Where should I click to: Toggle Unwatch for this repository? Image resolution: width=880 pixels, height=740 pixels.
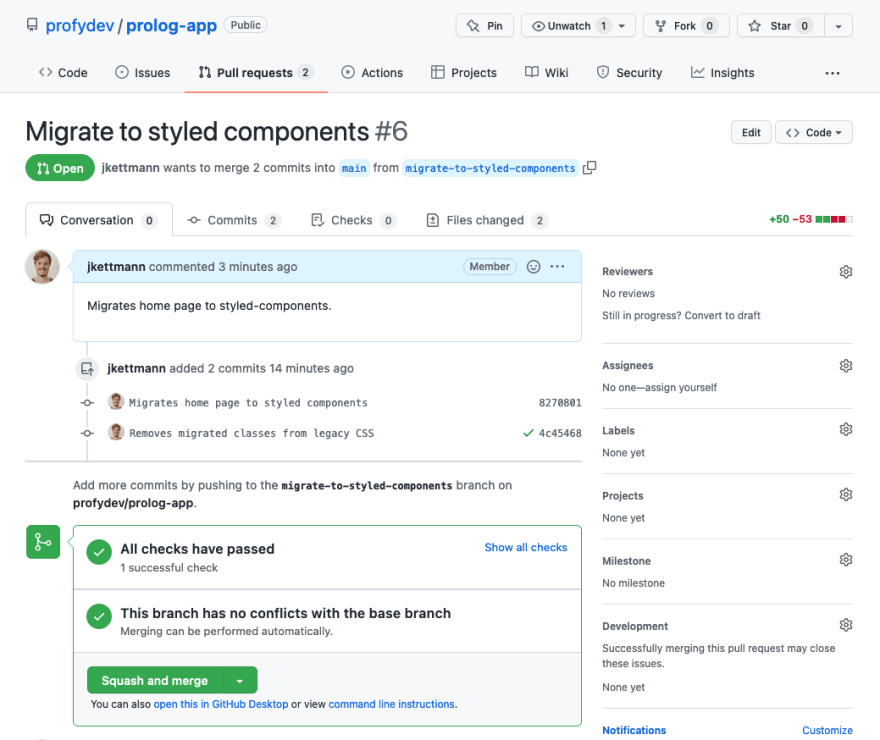pyautogui.click(x=578, y=26)
